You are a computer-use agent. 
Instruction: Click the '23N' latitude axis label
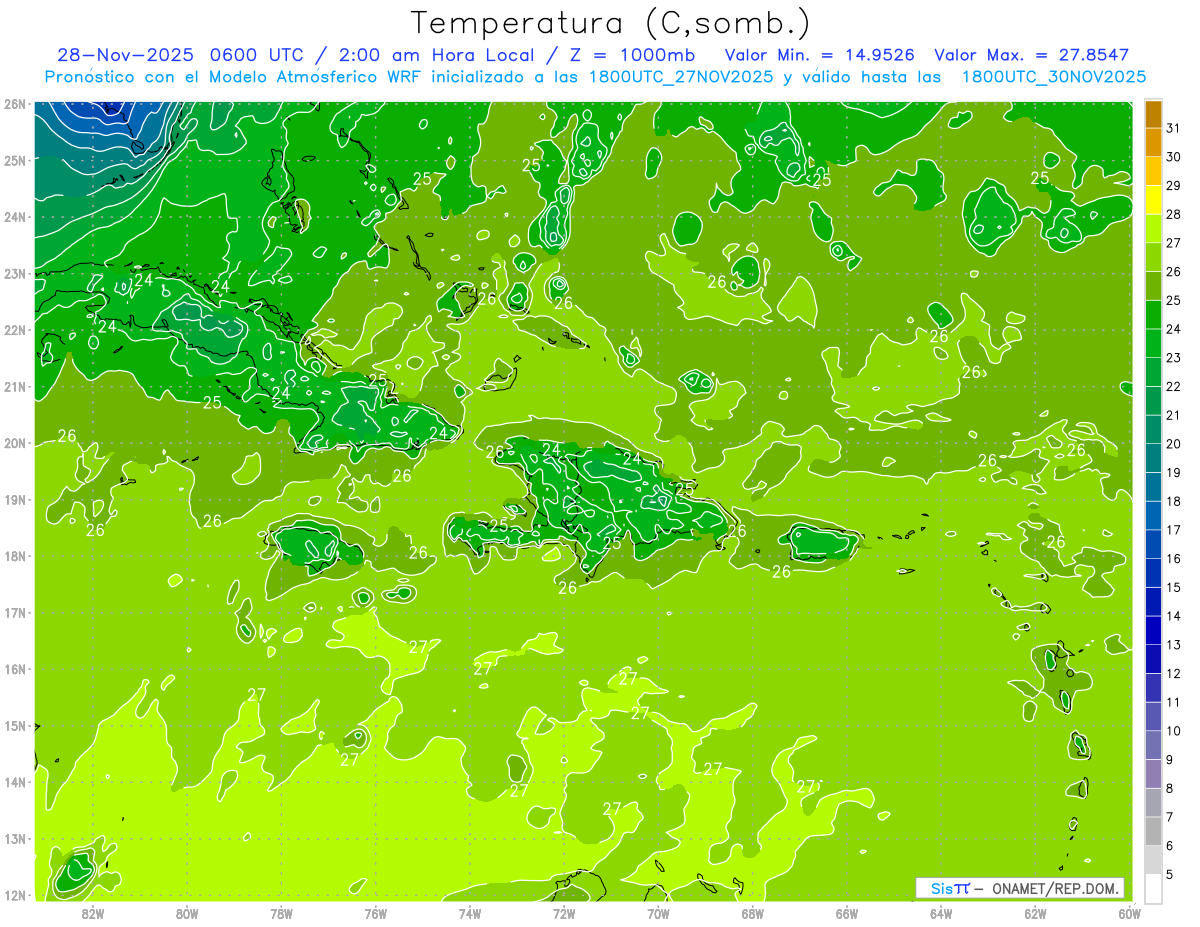[15, 274]
